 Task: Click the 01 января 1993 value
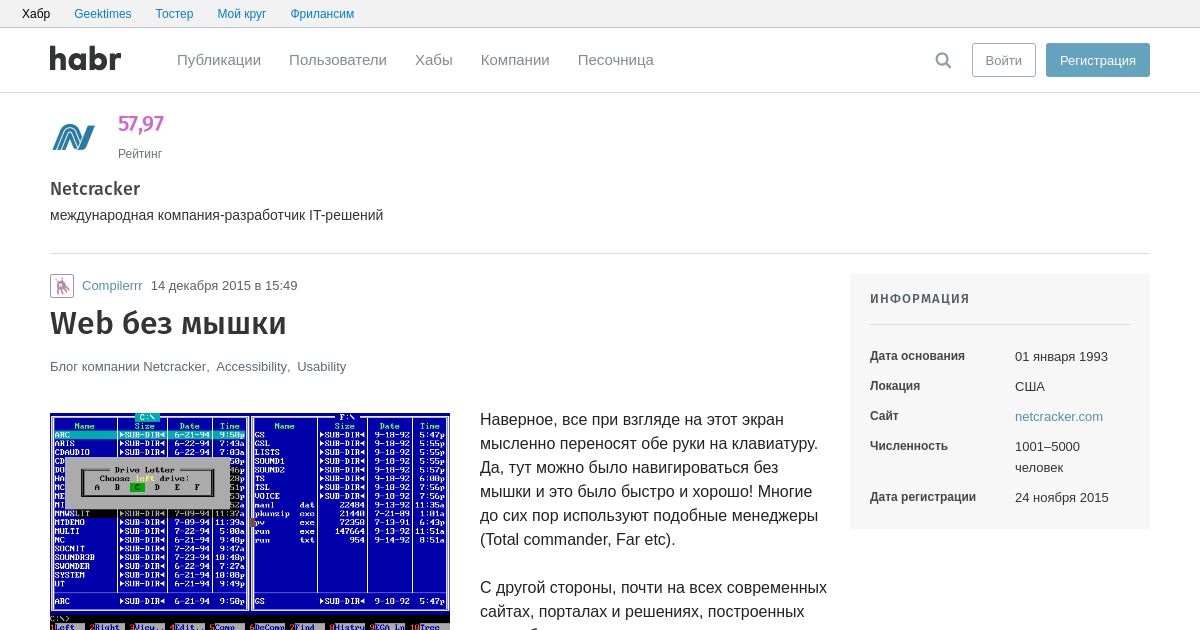[1061, 357]
